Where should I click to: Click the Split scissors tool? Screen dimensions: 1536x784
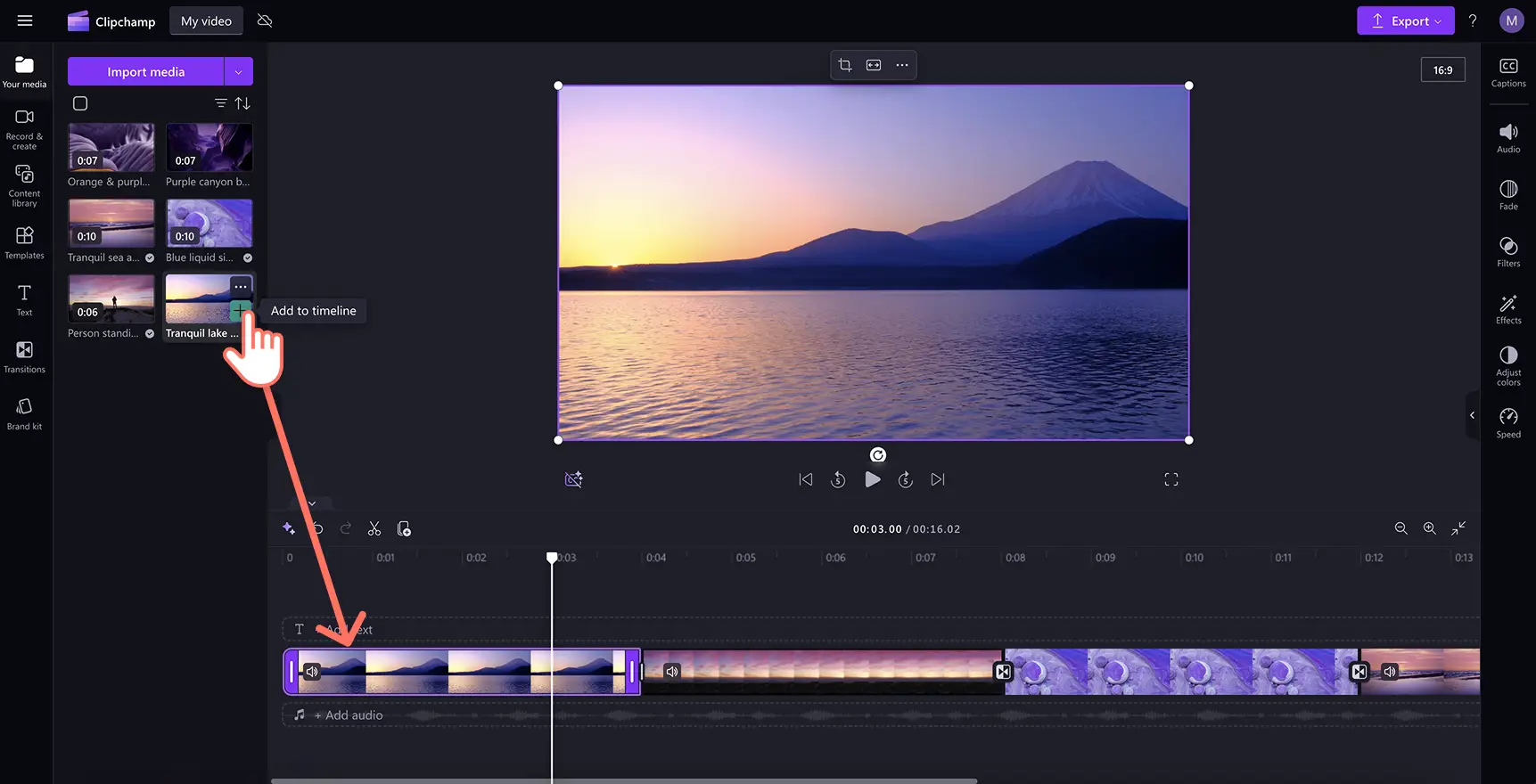pyautogui.click(x=374, y=529)
